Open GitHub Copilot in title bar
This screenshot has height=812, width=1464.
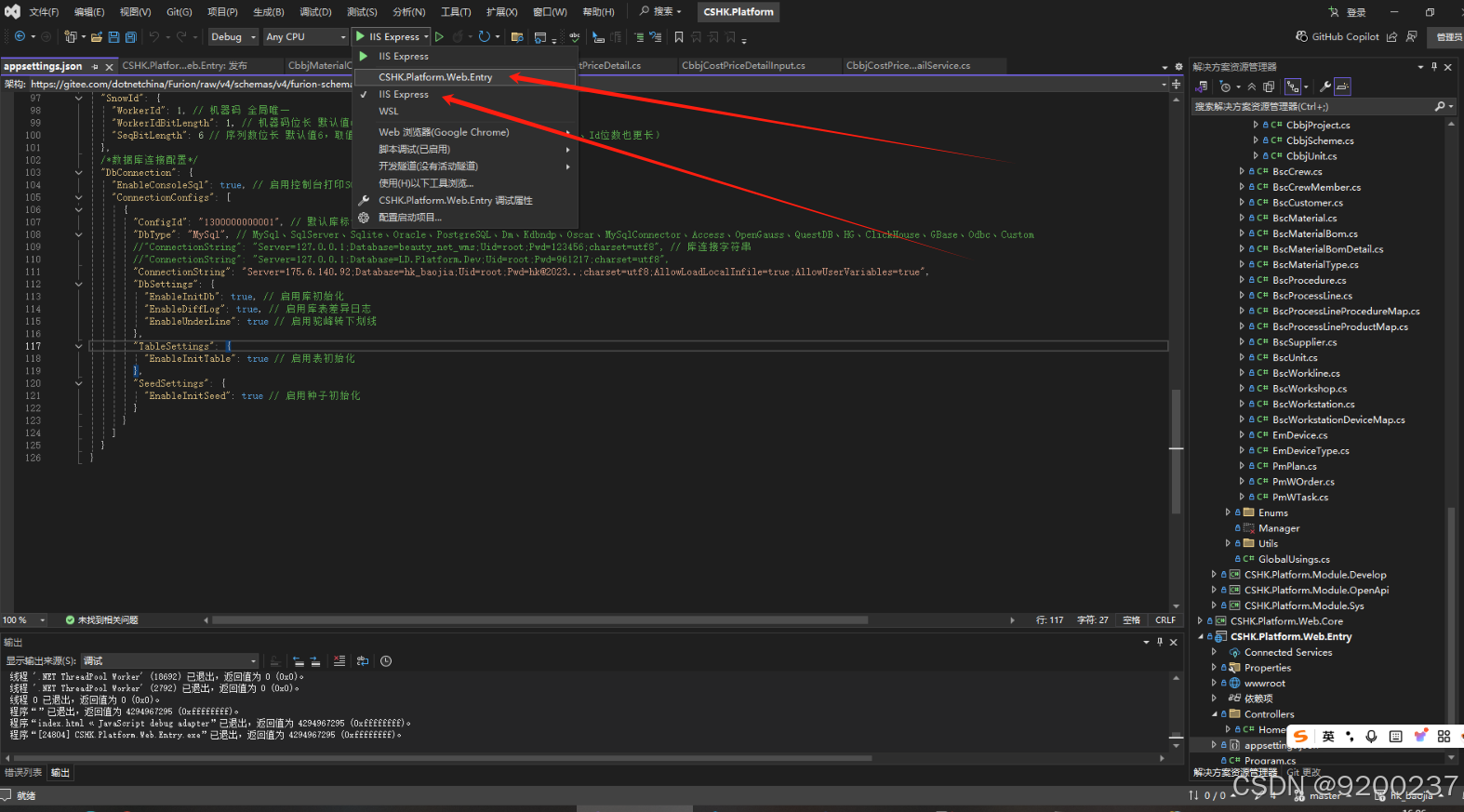(x=1338, y=36)
